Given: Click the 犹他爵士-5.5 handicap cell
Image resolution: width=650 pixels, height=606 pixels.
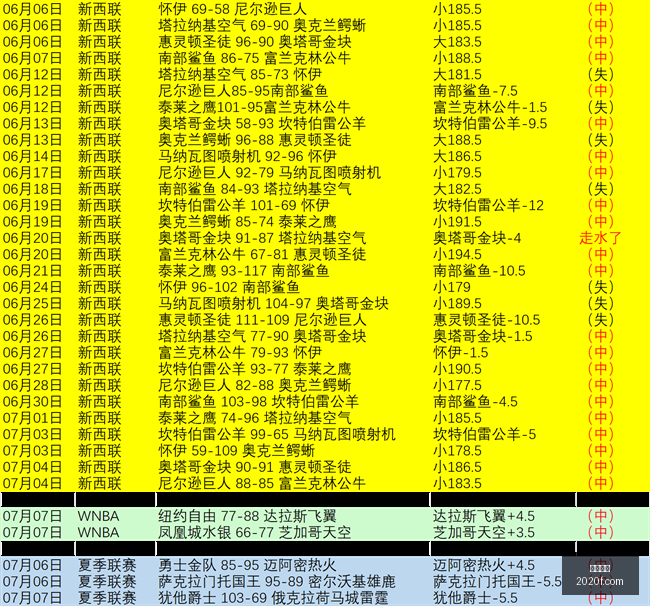Looking at the screenshot, I should coord(475,598).
